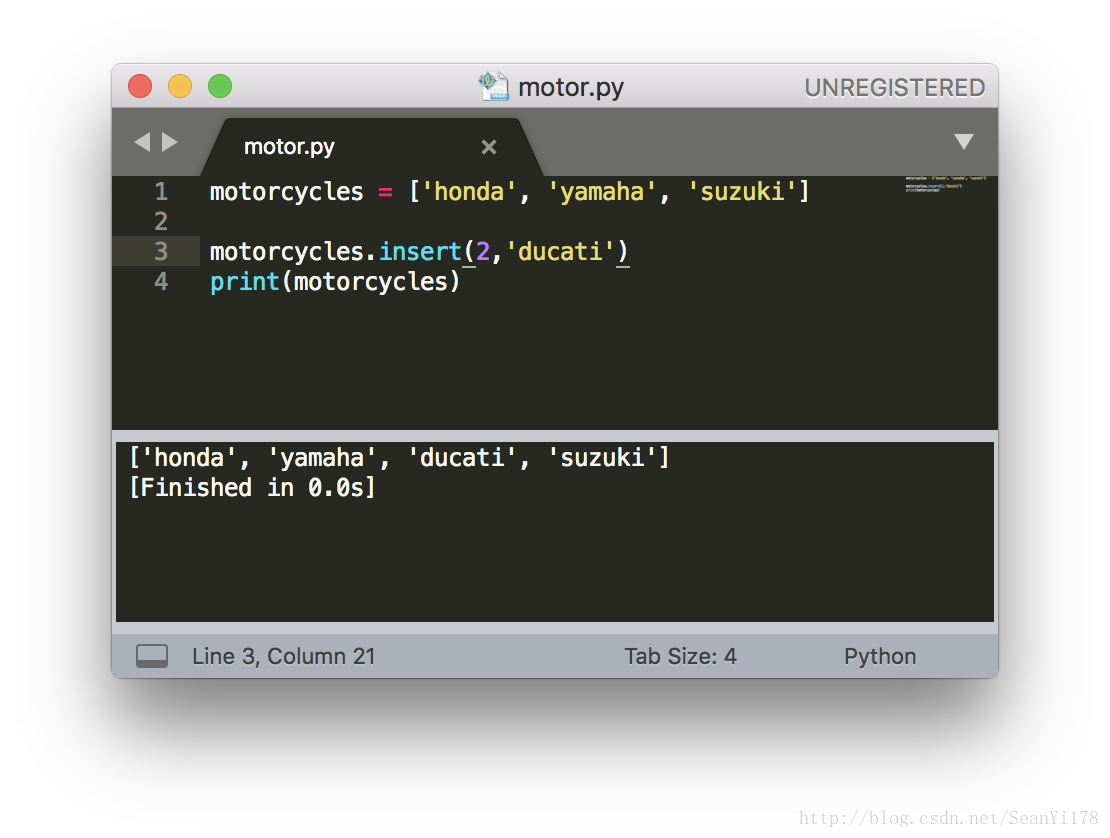The height and width of the screenshot is (838, 1110).
Task: Click the motorcycles variable on line 1
Action: pos(287,191)
